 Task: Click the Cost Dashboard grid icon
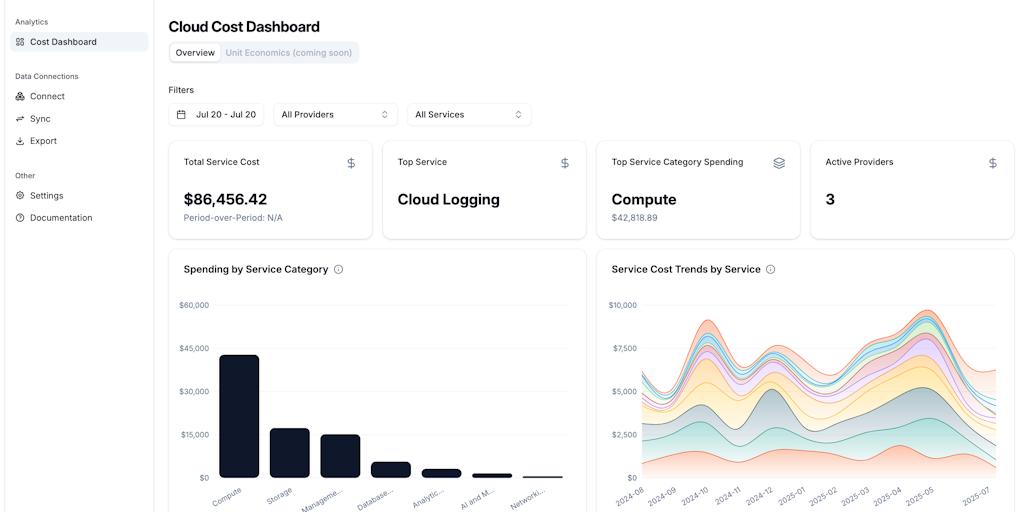click(20, 42)
